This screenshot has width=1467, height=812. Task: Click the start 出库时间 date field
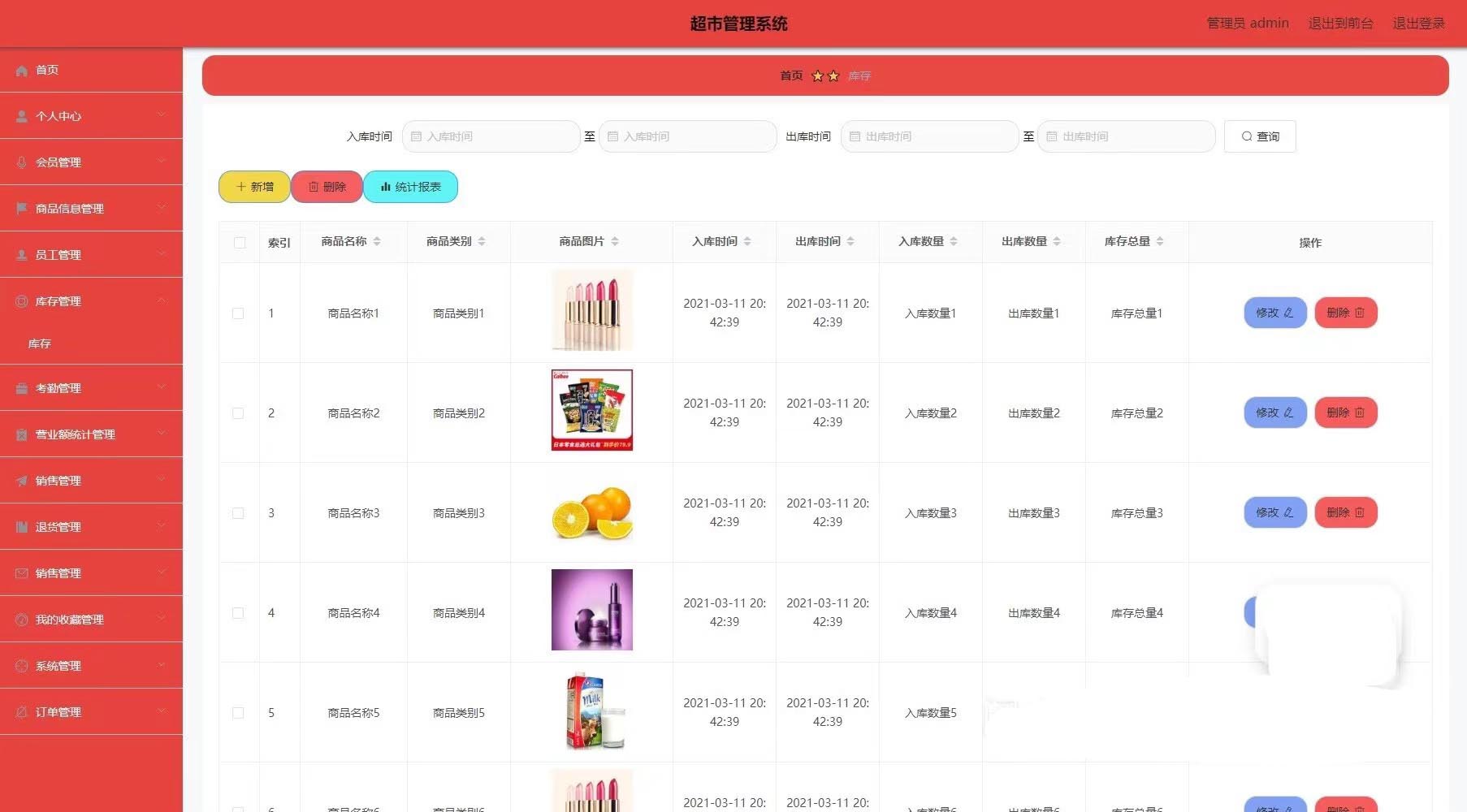[x=930, y=136]
